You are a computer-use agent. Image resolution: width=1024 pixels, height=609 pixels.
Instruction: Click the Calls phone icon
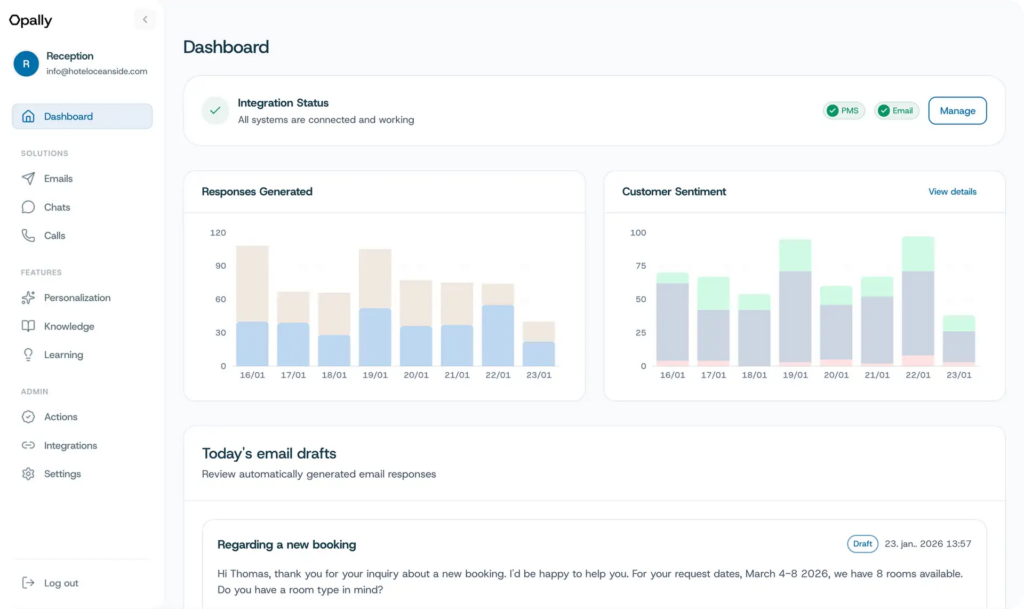tap(28, 236)
